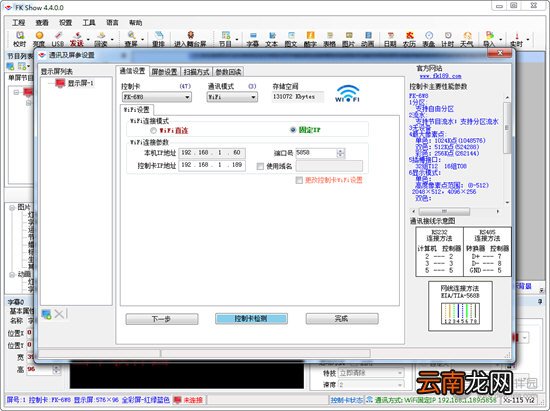Click the vertical scrollbar of card parameters
This screenshot has height=411, width=550.
[507, 150]
